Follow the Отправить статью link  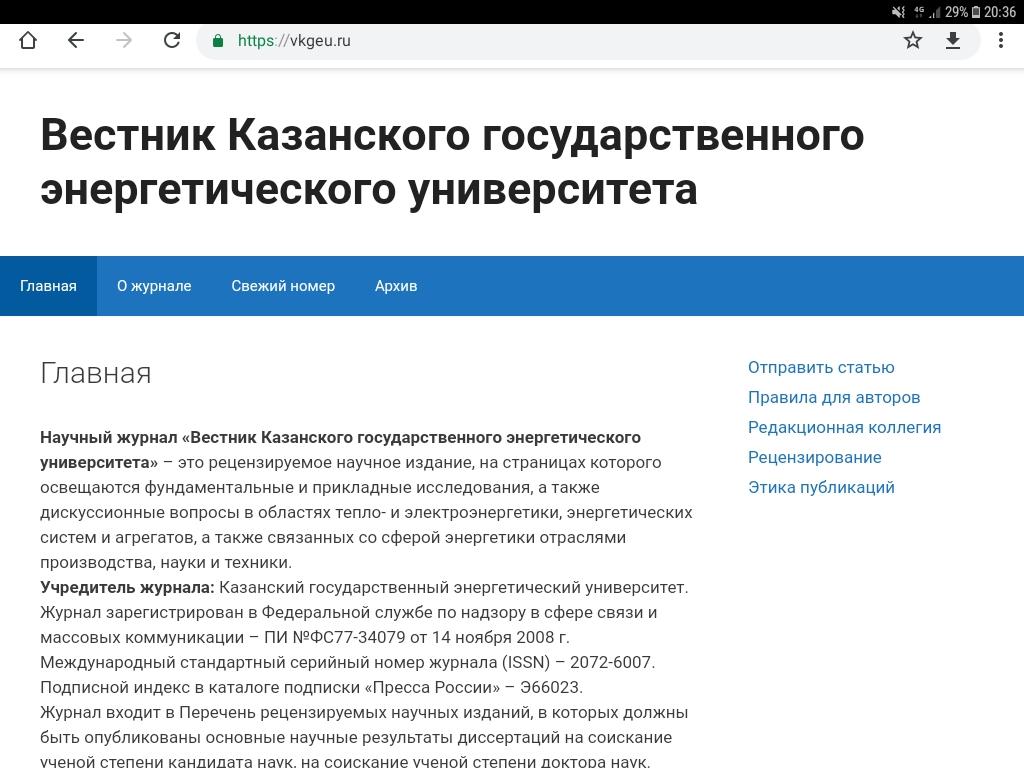821,367
